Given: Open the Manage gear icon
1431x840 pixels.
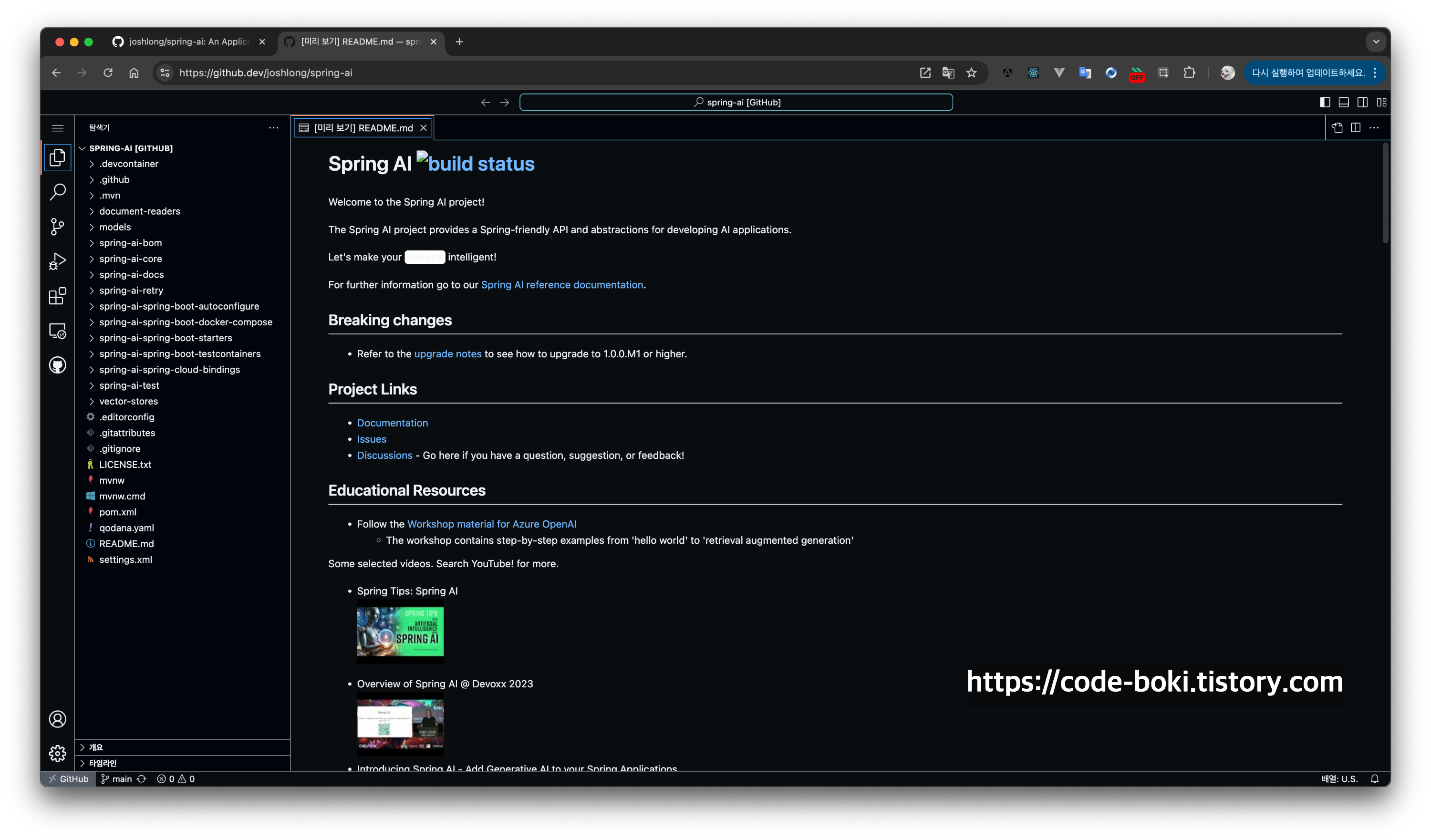Looking at the screenshot, I should [57, 754].
